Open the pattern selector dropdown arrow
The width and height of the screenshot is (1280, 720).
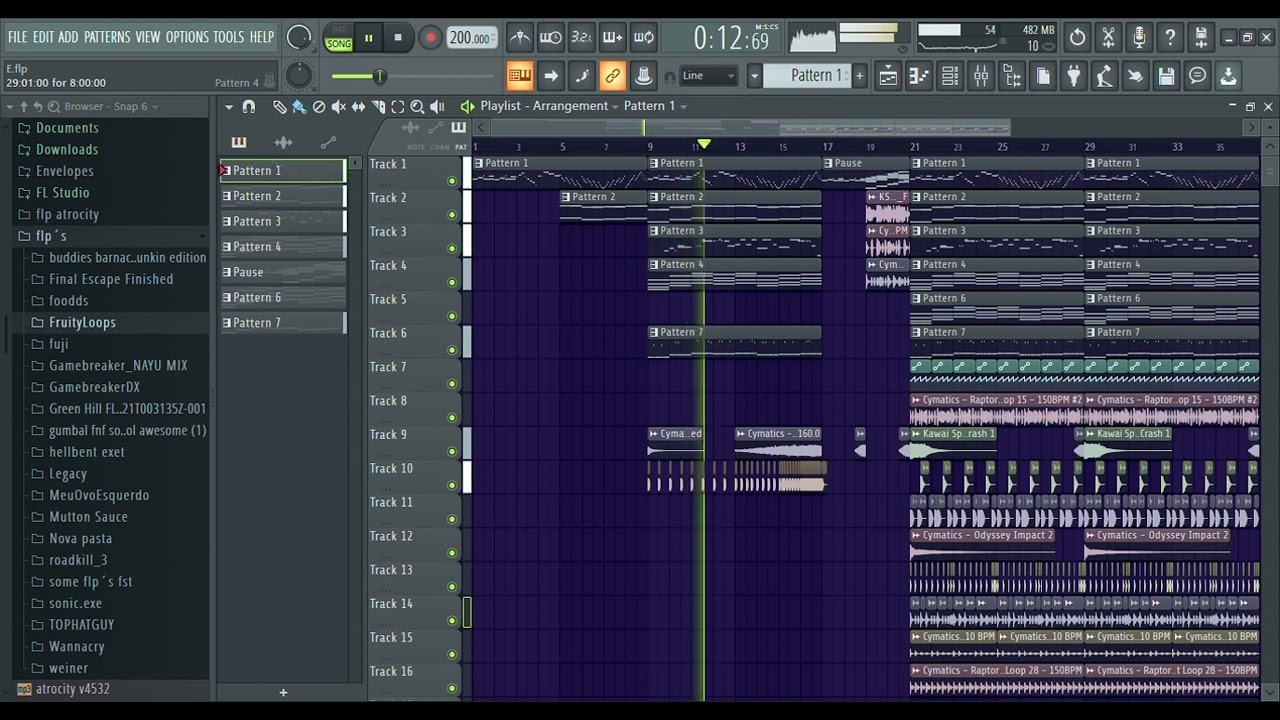(755, 76)
